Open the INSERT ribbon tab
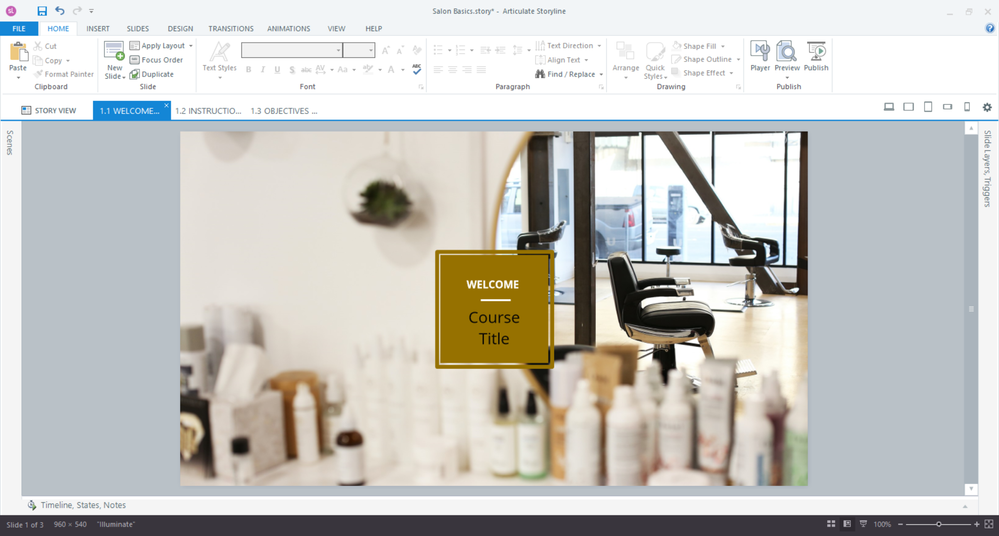999x536 pixels. click(98, 29)
